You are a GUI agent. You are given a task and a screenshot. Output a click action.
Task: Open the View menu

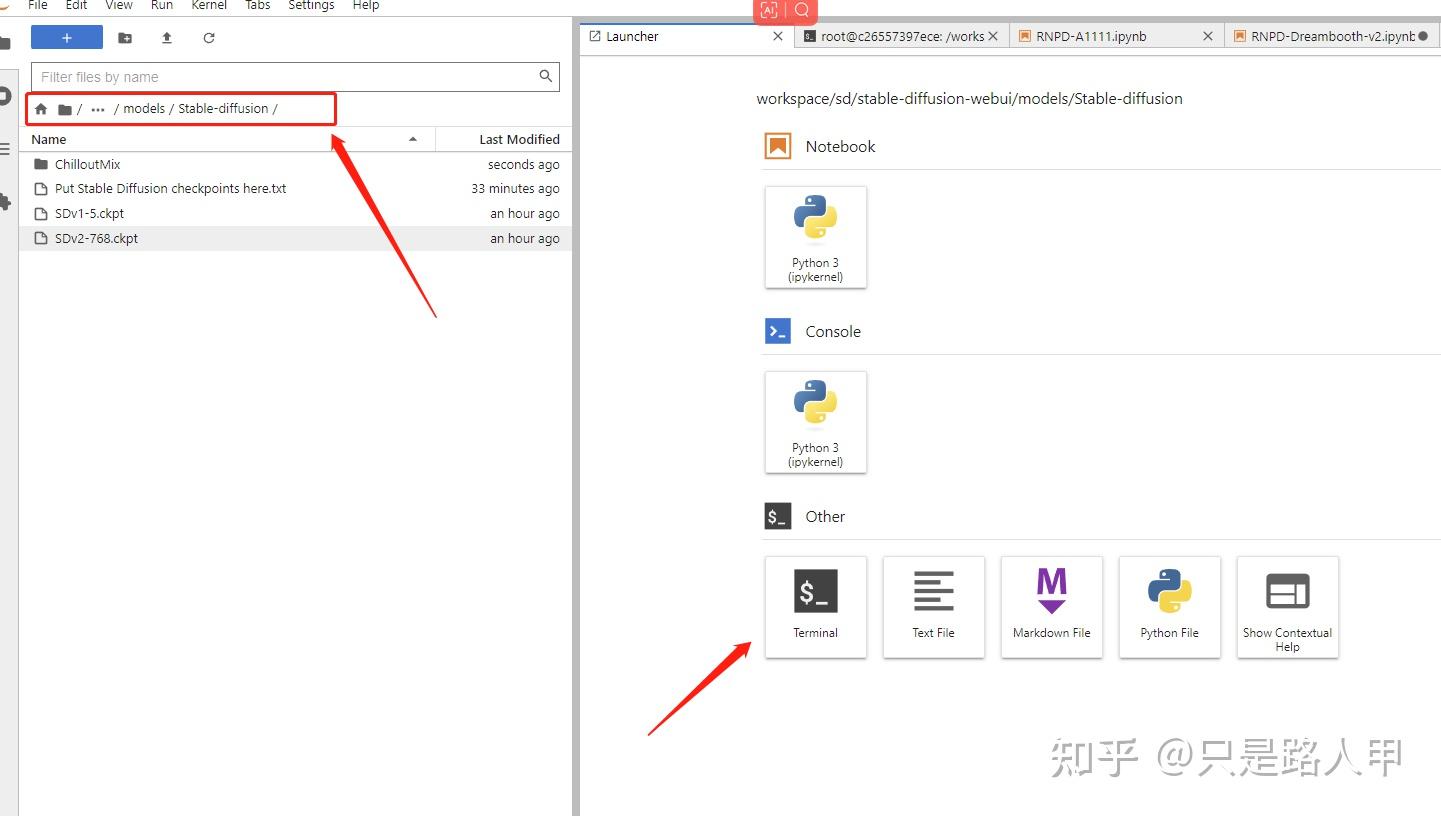tap(119, 5)
